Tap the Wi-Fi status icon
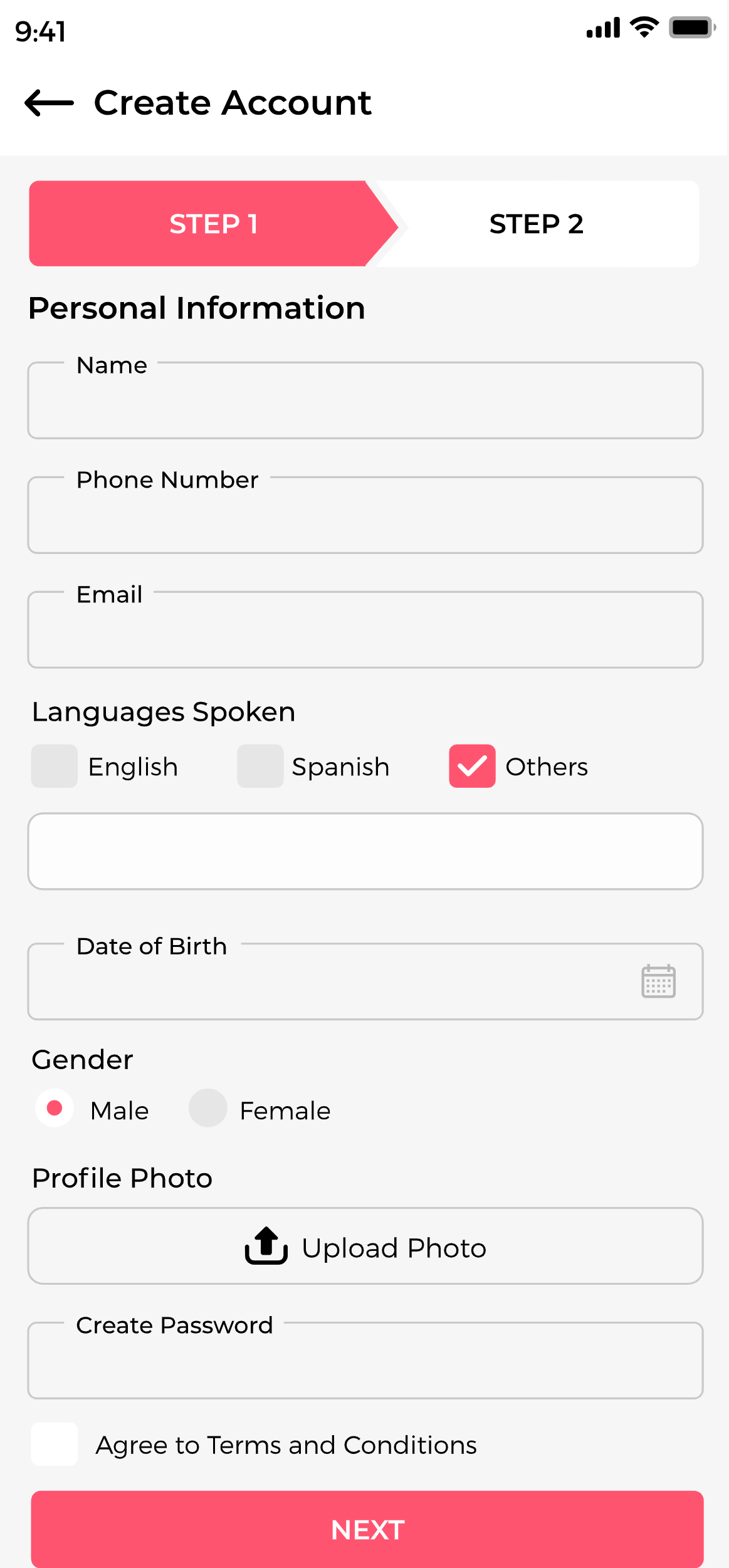The width and height of the screenshot is (729, 1568). tap(644, 28)
